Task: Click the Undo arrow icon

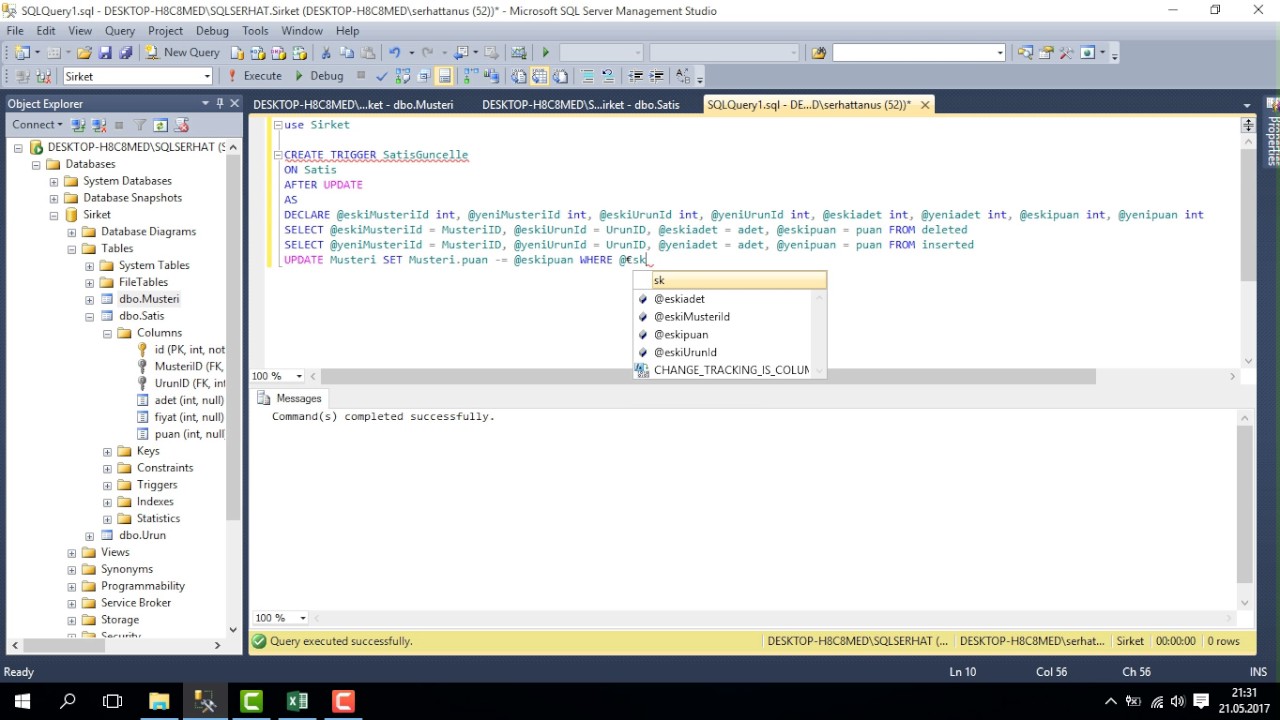Action: (394, 52)
